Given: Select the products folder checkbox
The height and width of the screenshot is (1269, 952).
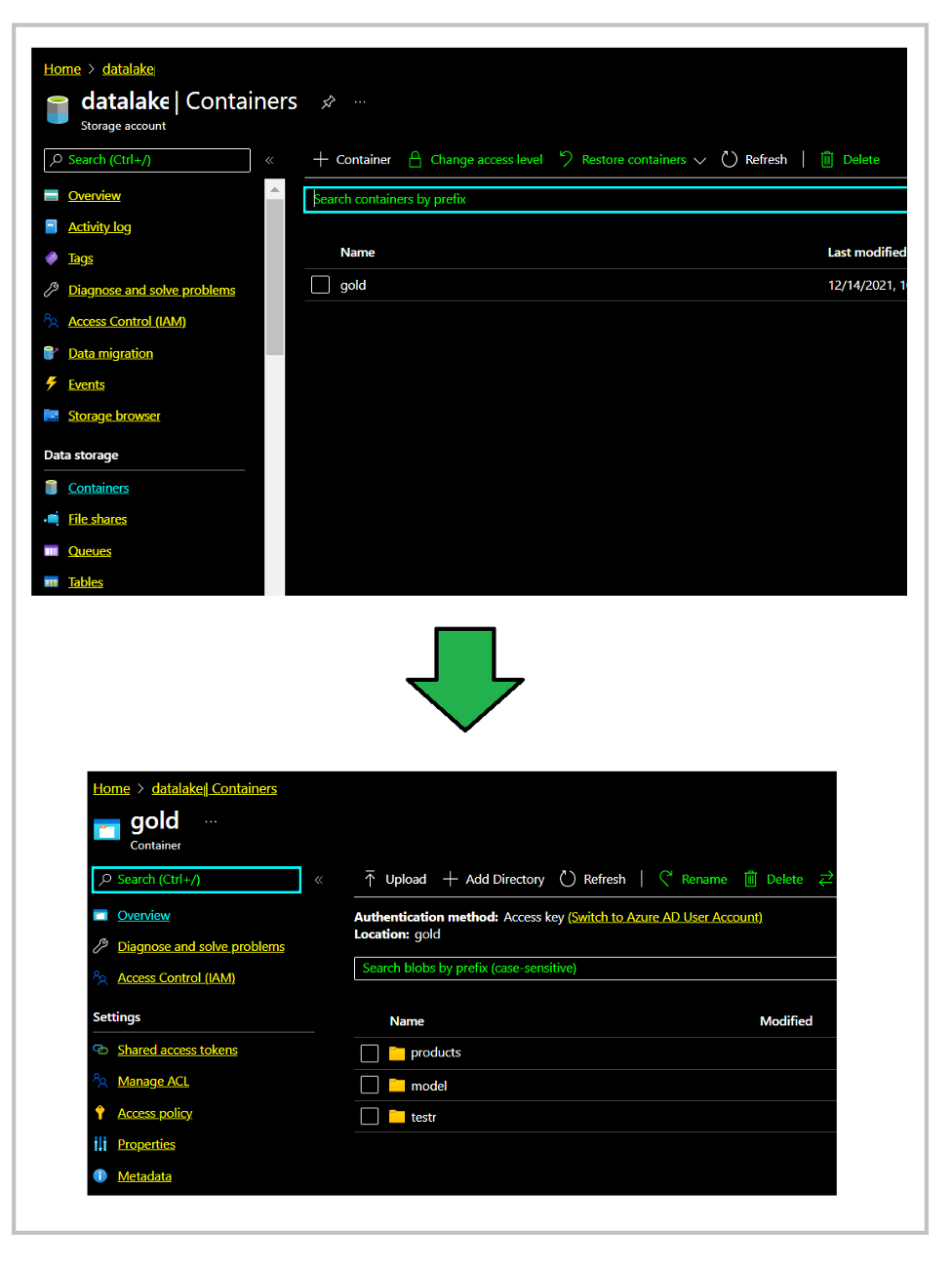Looking at the screenshot, I should click(370, 1052).
